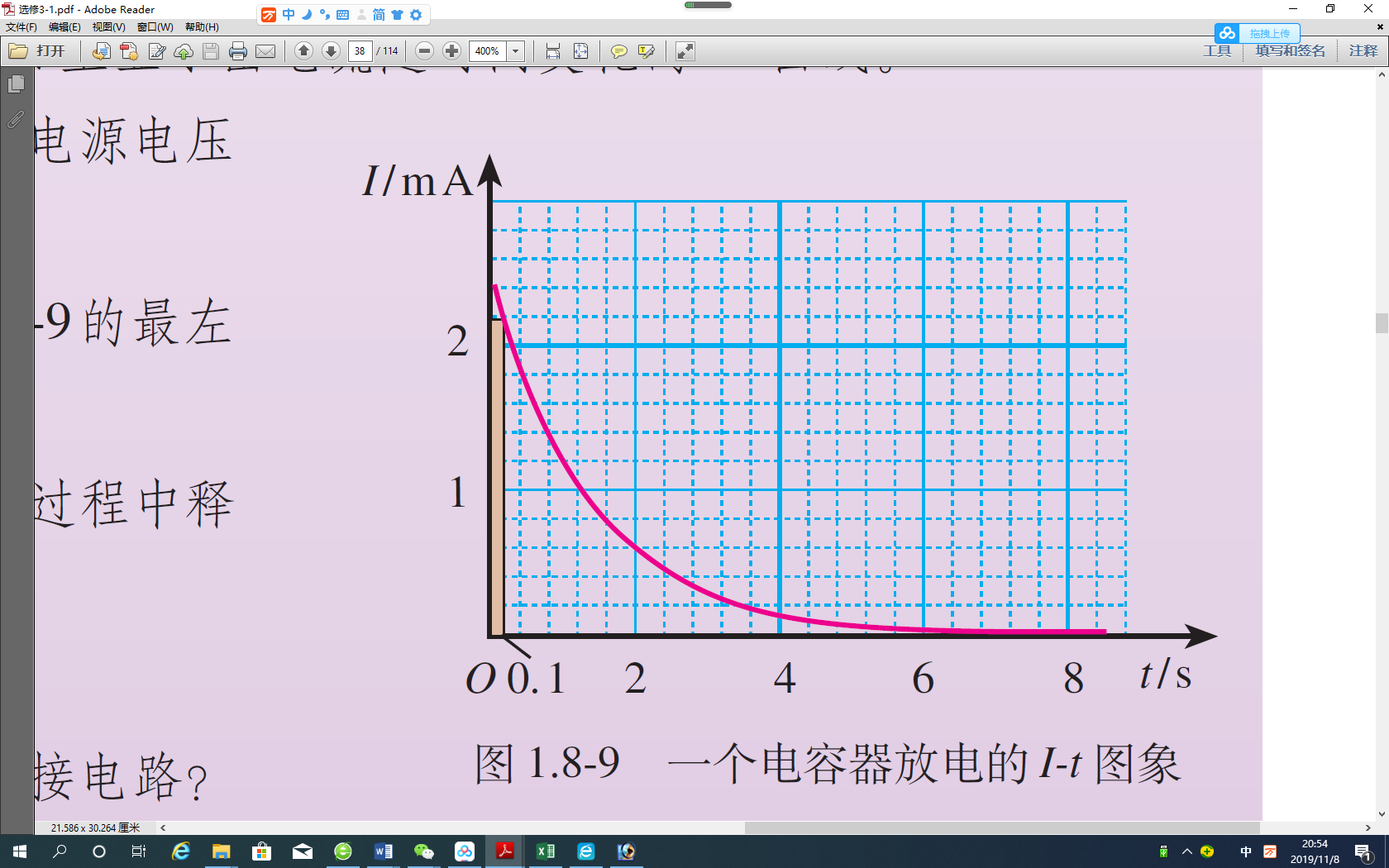
Task: Click the vertical scrollbar thumb
Action: coord(1382,322)
